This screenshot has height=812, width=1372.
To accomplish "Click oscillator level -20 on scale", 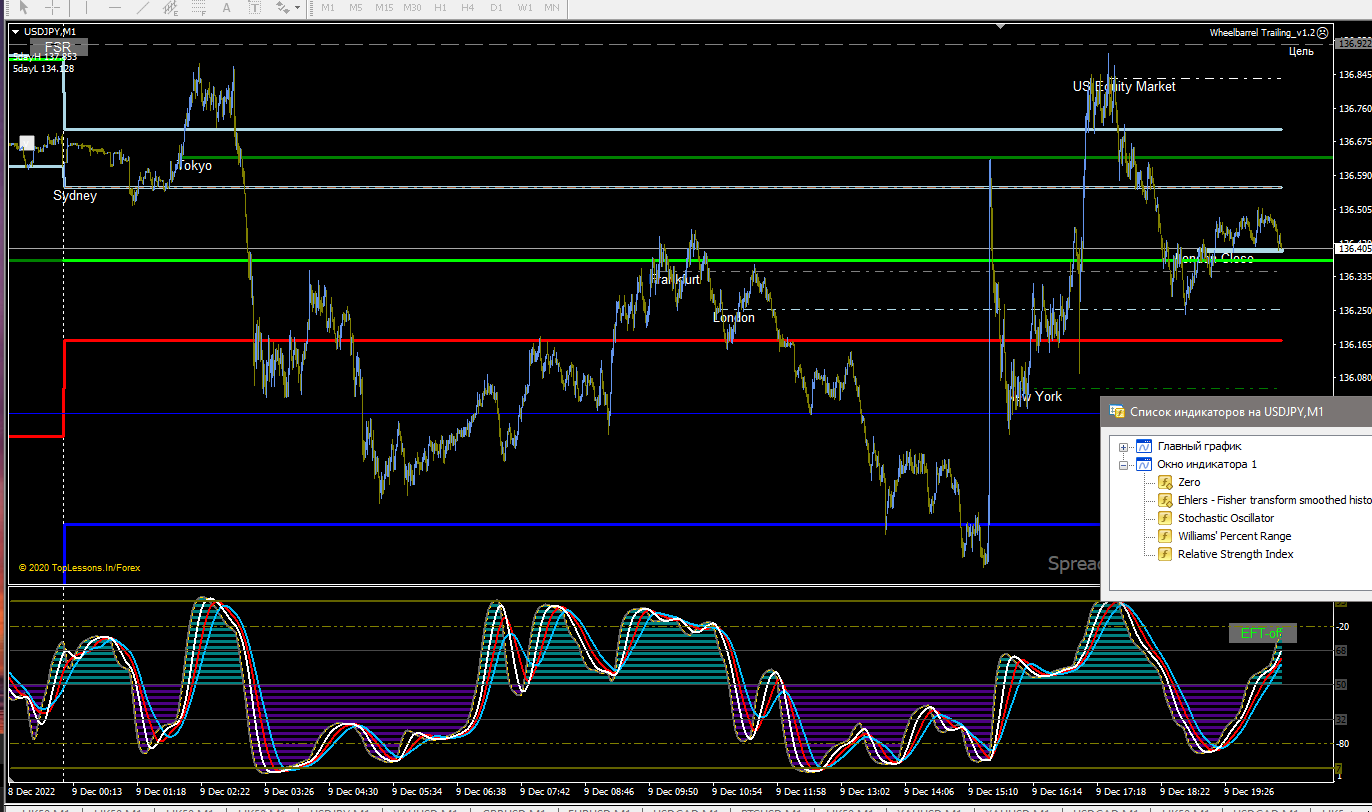I will pyautogui.click(x=1342, y=627).
